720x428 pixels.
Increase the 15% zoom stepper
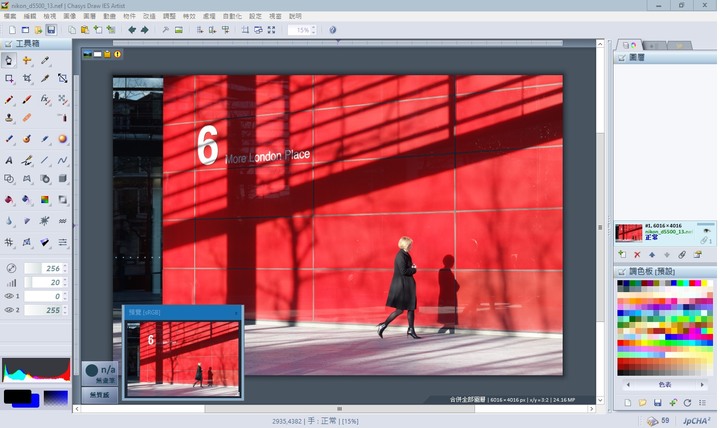pyautogui.click(x=314, y=28)
